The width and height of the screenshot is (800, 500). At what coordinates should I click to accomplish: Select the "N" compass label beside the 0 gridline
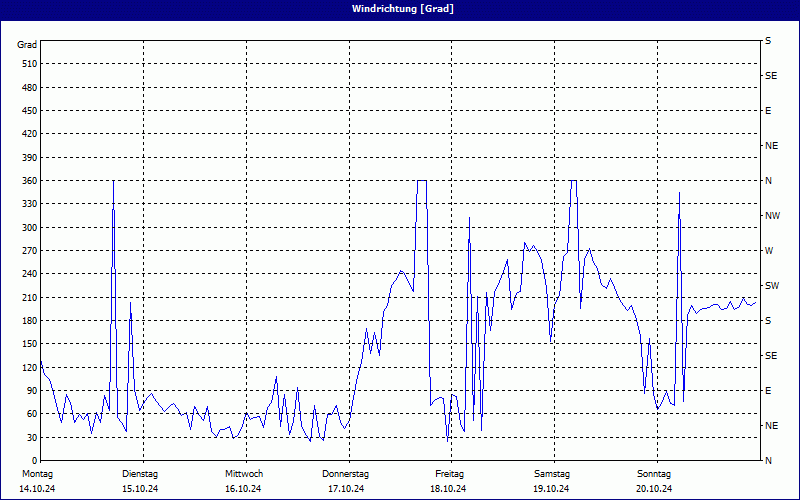(x=768, y=461)
